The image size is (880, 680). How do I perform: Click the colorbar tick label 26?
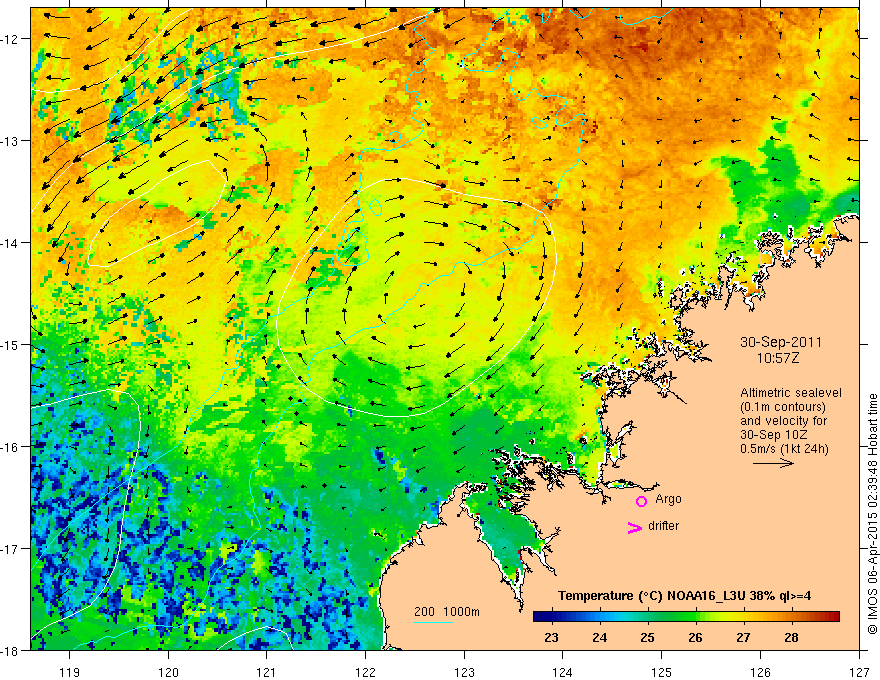click(695, 638)
